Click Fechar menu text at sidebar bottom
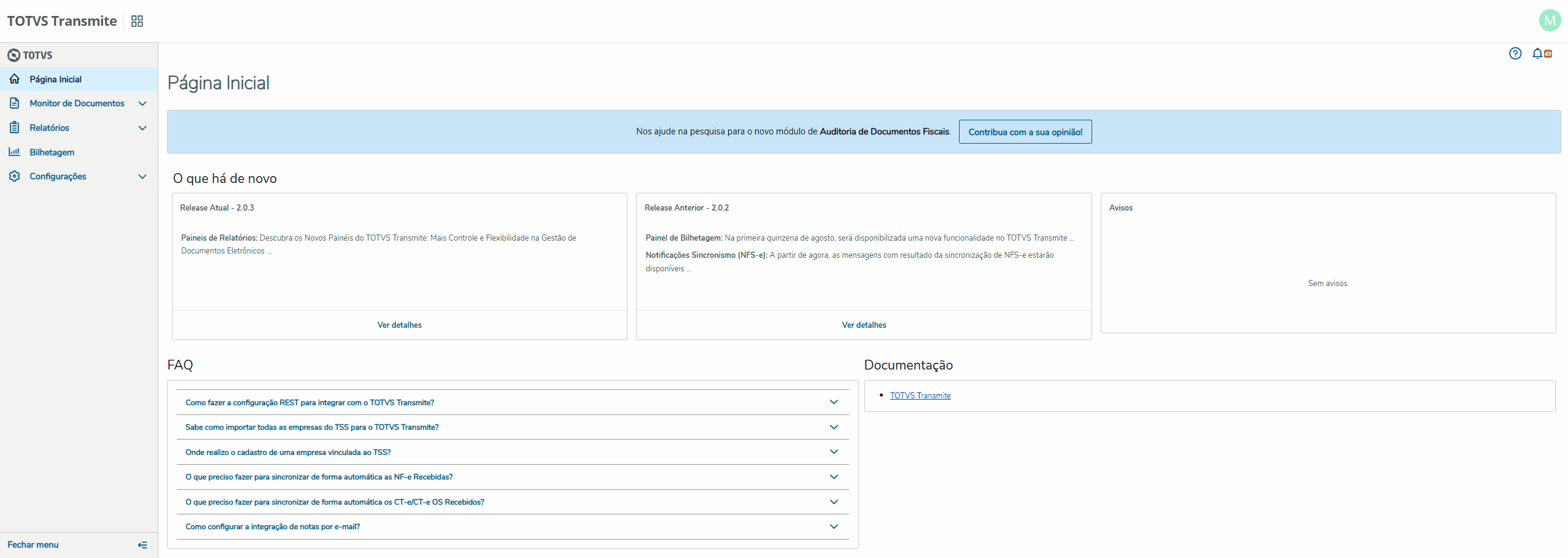1568x558 pixels. pyautogui.click(x=33, y=544)
